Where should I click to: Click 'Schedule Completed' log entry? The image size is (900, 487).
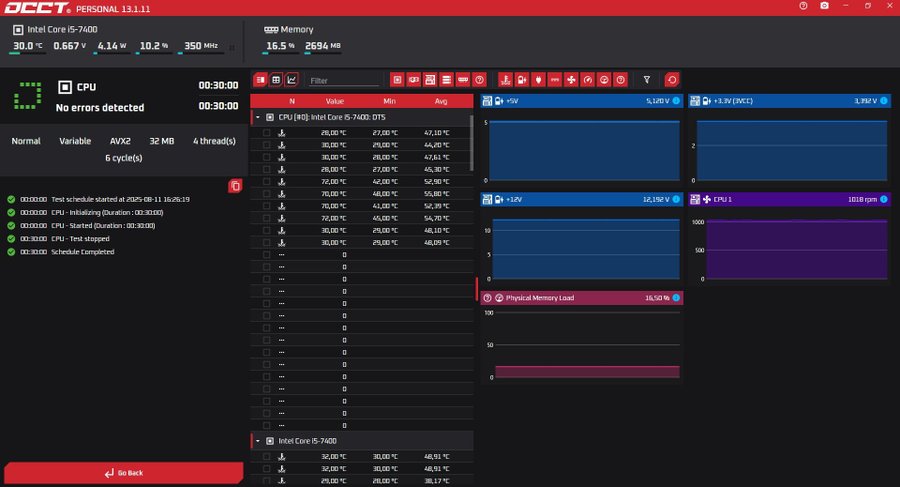[83, 252]
